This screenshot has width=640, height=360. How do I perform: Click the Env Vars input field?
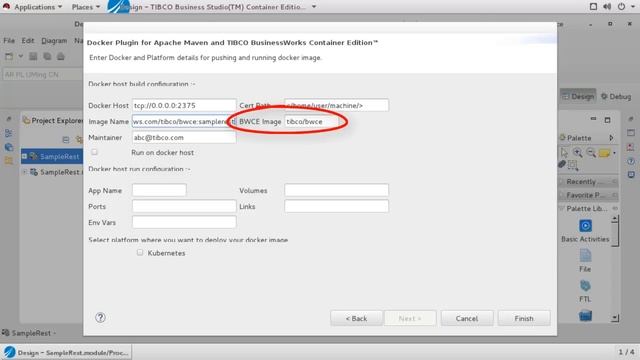[x=184, y=222]
